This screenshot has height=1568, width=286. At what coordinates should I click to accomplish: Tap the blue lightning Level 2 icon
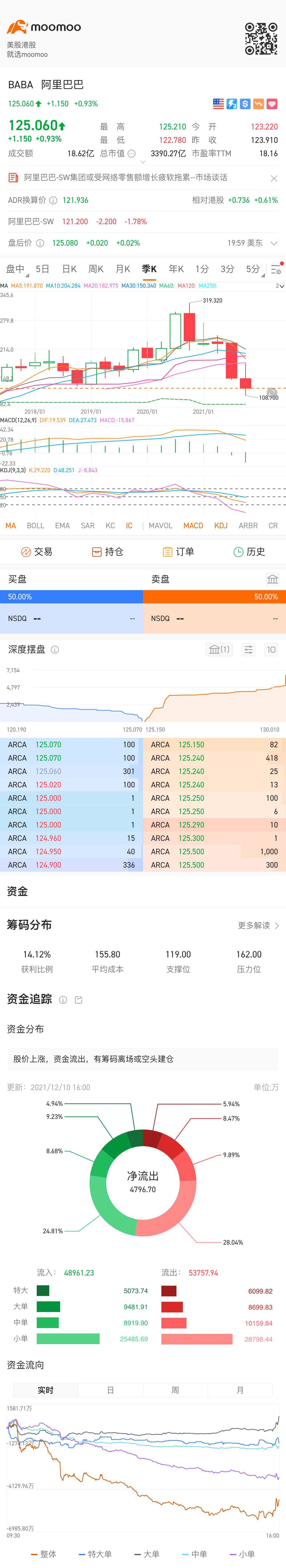click(x=232, y=104)
